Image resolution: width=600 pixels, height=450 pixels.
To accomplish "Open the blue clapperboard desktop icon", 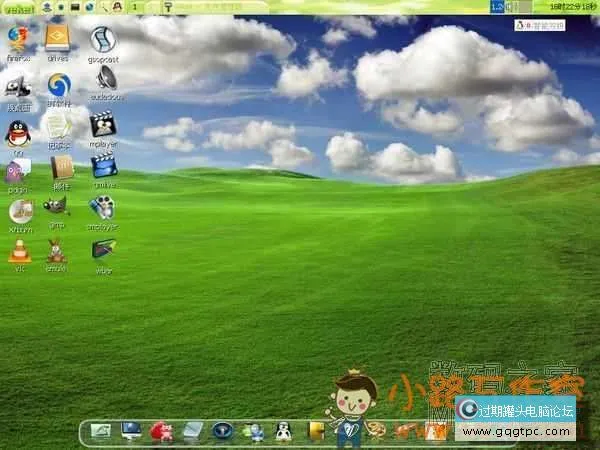I will pyautogui.click(x=104, y=165).
